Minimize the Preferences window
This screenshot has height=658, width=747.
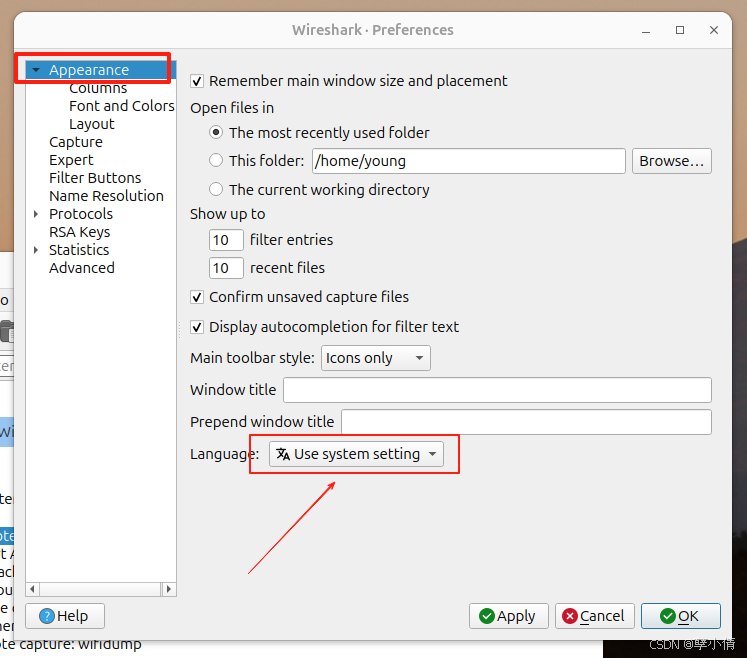pyautogui.click(x=646, y=31)
